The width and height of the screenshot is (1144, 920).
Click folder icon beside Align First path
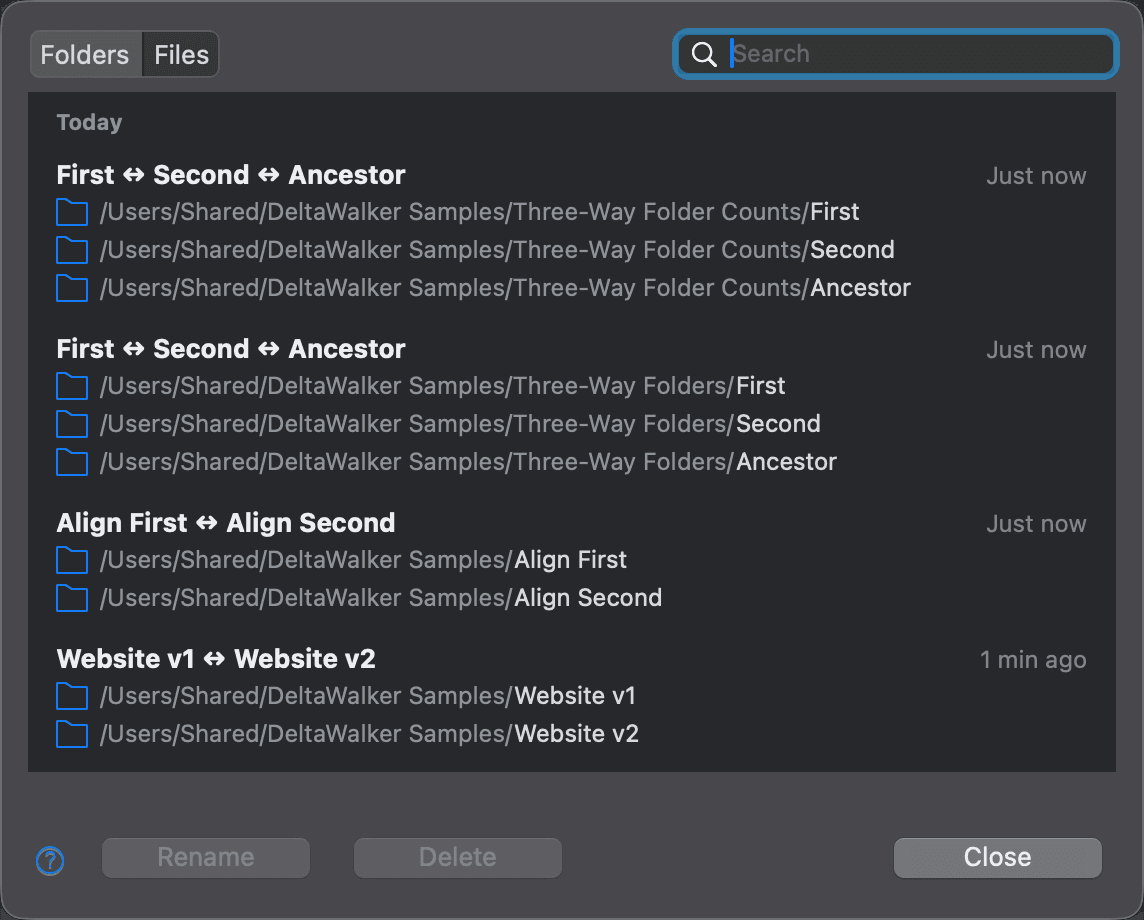pyautogui.click(x=72, y=560)
